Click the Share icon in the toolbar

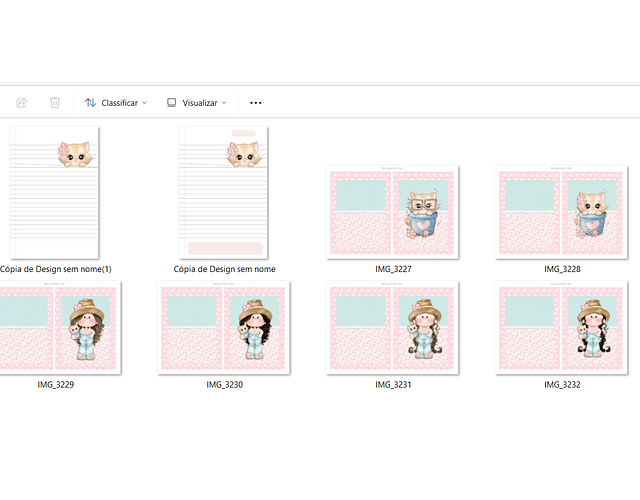tap(22, 102)
